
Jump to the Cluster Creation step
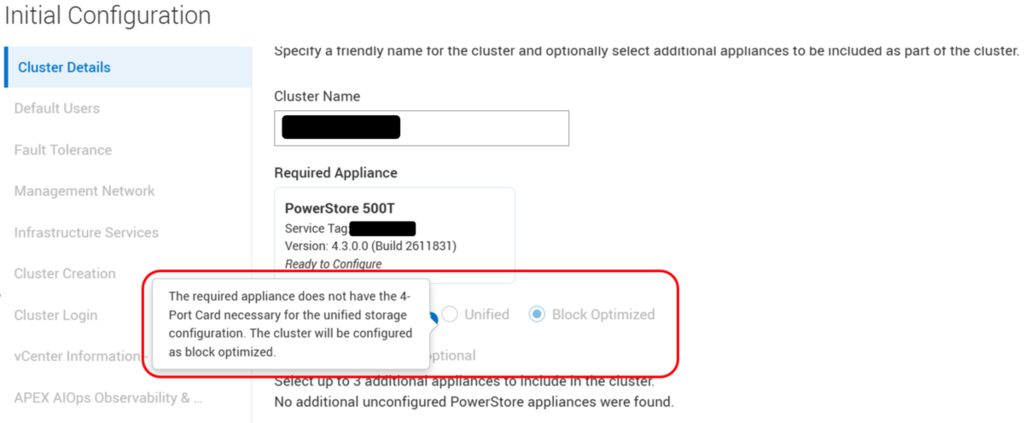(x=65, y=274)
